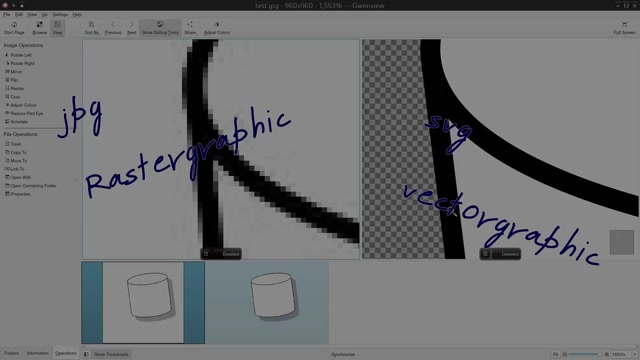Click the Fit zoom button
This screenshot has height=360, width=640.
click(x=555, y=354)
